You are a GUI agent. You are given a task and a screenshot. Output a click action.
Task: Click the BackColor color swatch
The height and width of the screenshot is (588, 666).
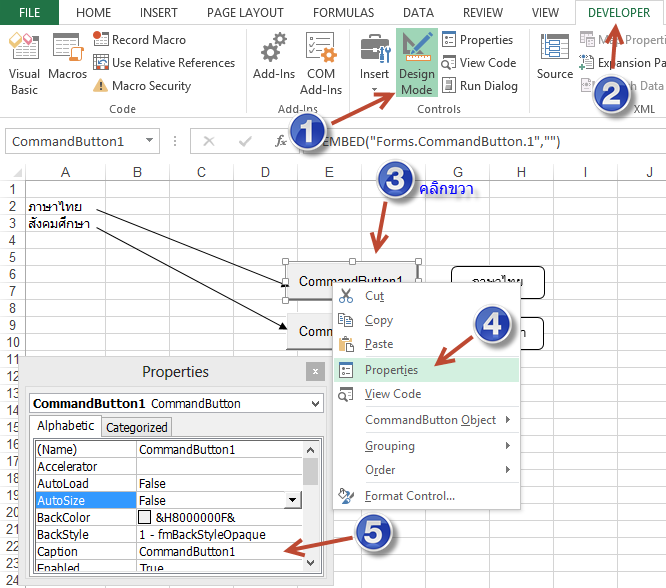[x=145, y=518]
